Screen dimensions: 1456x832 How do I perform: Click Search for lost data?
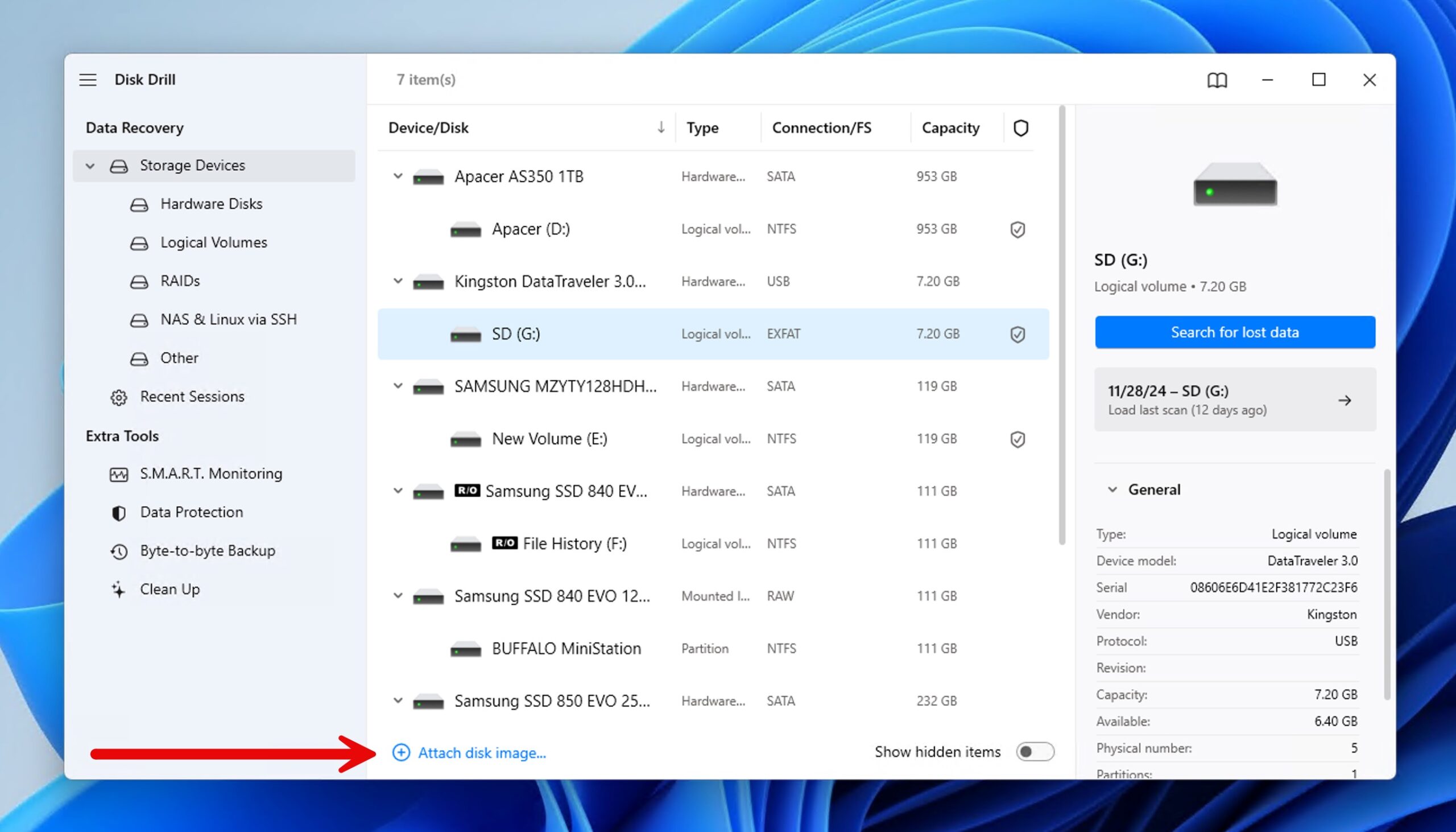click(1235, 332)
